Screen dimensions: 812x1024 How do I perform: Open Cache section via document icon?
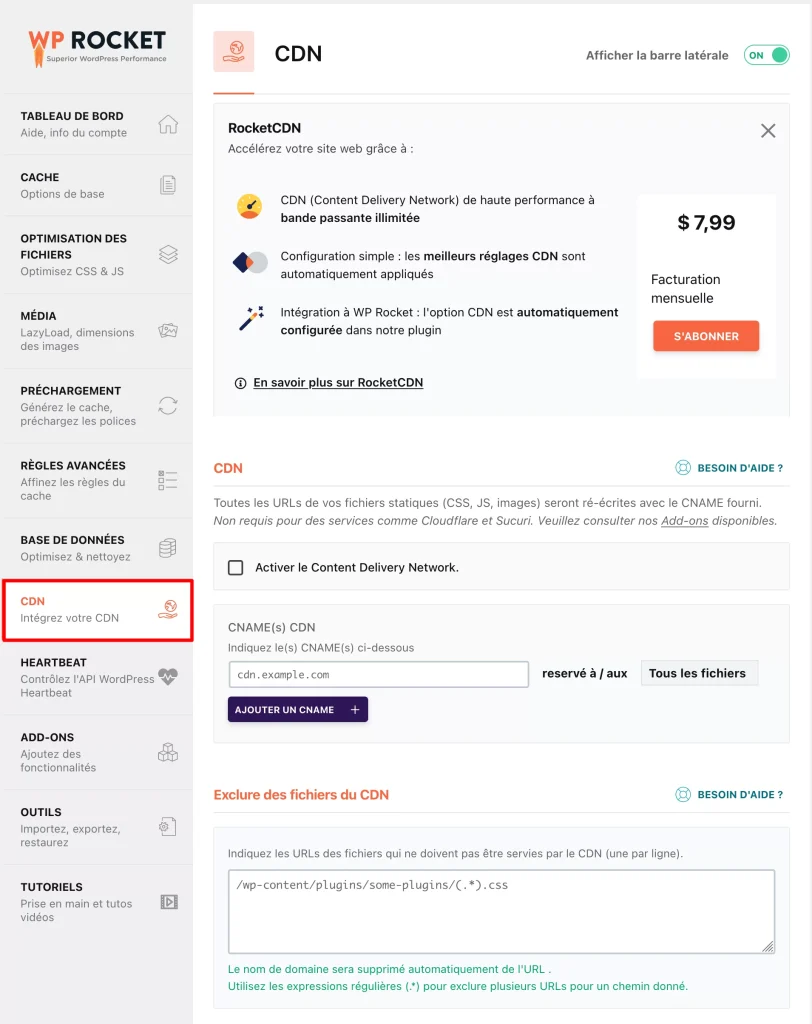point(168,185)
